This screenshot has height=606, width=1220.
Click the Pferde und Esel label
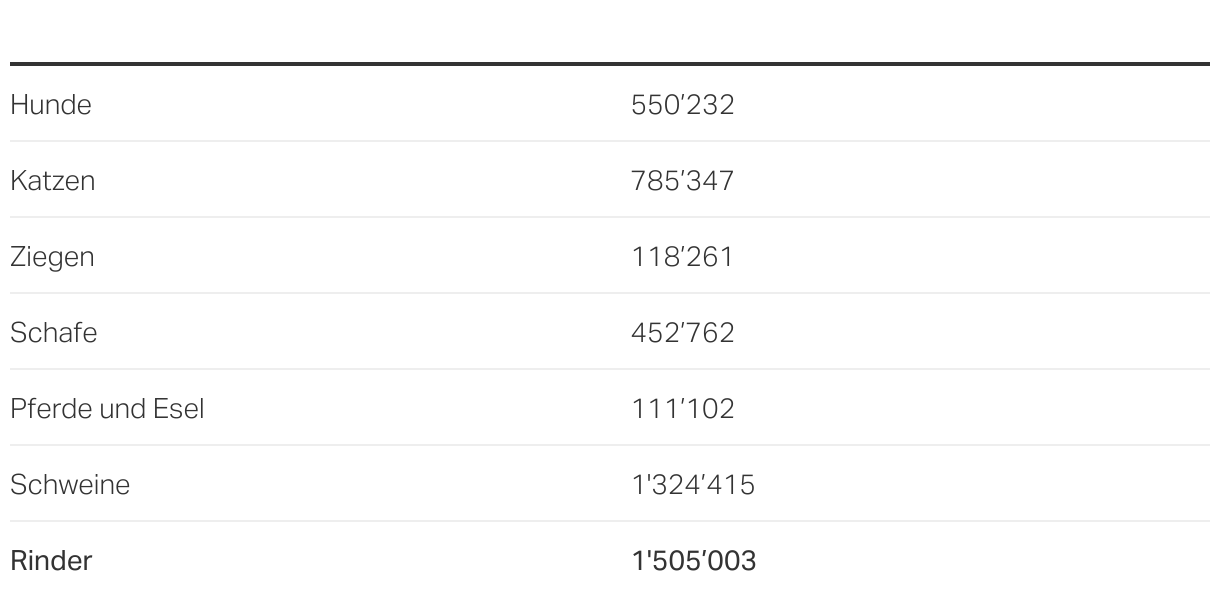[x=107, y=409]
